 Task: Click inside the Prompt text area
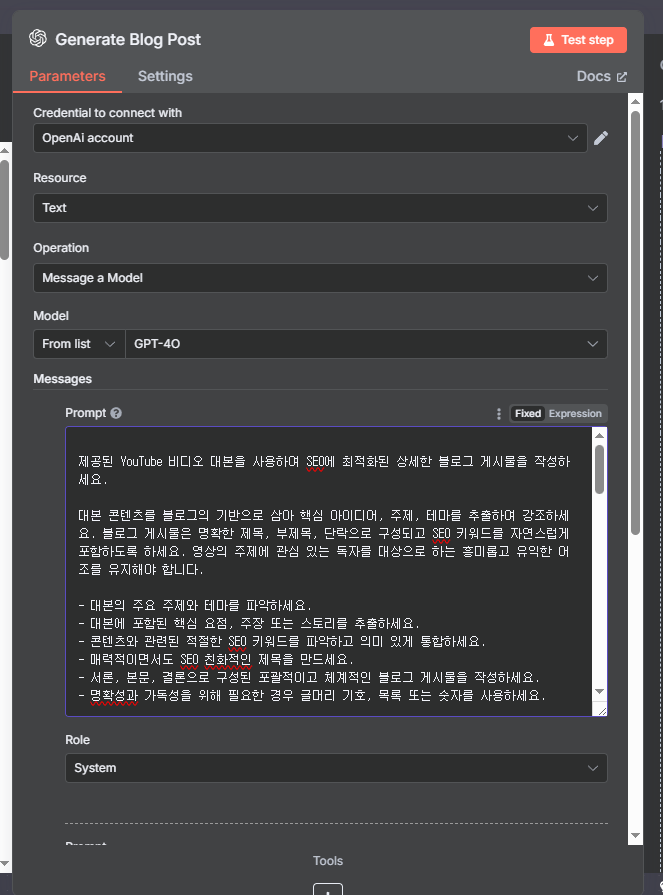329,571
